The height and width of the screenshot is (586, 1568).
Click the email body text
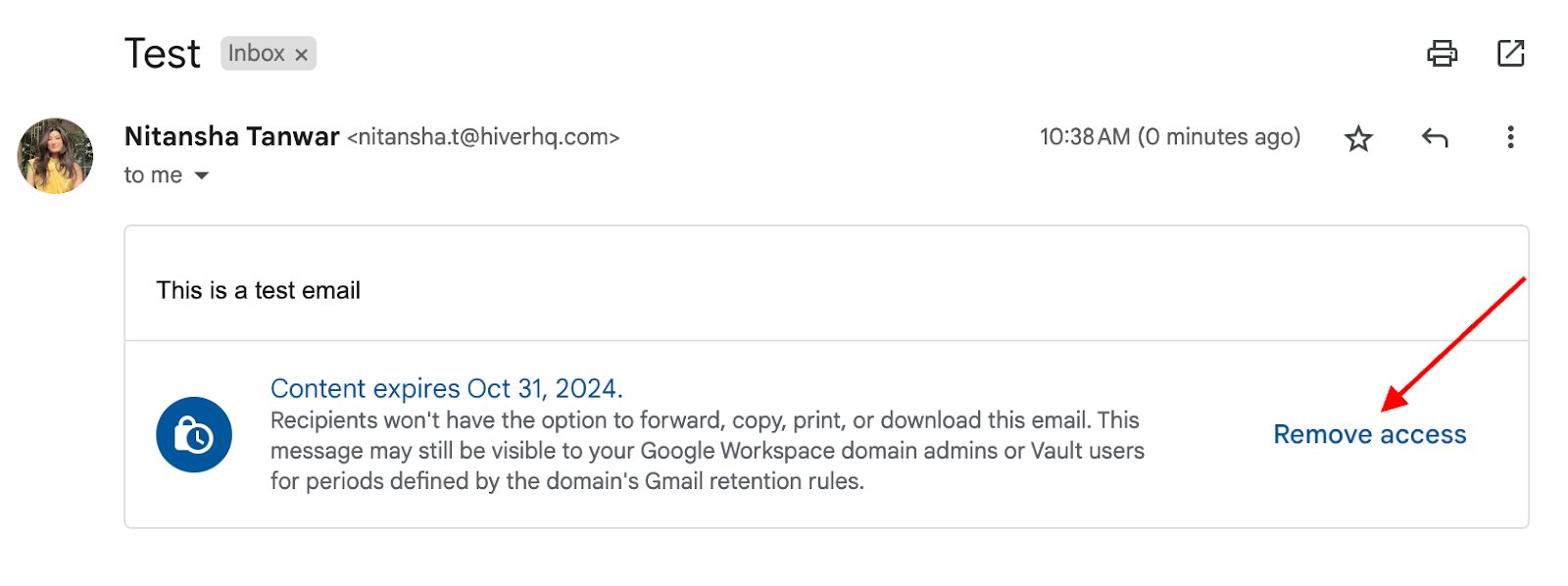coord(259,289)
